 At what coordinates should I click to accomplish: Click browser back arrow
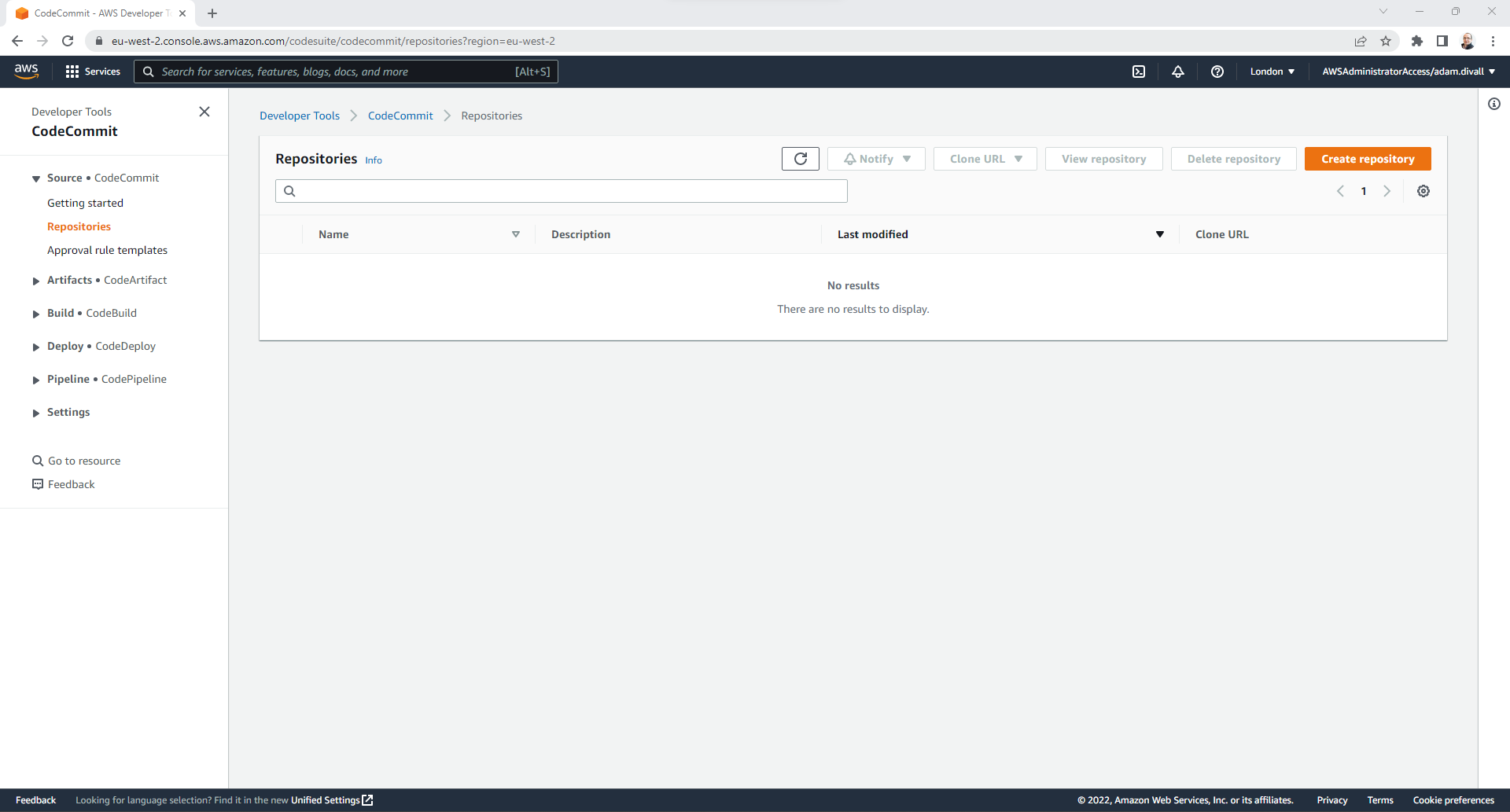17,41
